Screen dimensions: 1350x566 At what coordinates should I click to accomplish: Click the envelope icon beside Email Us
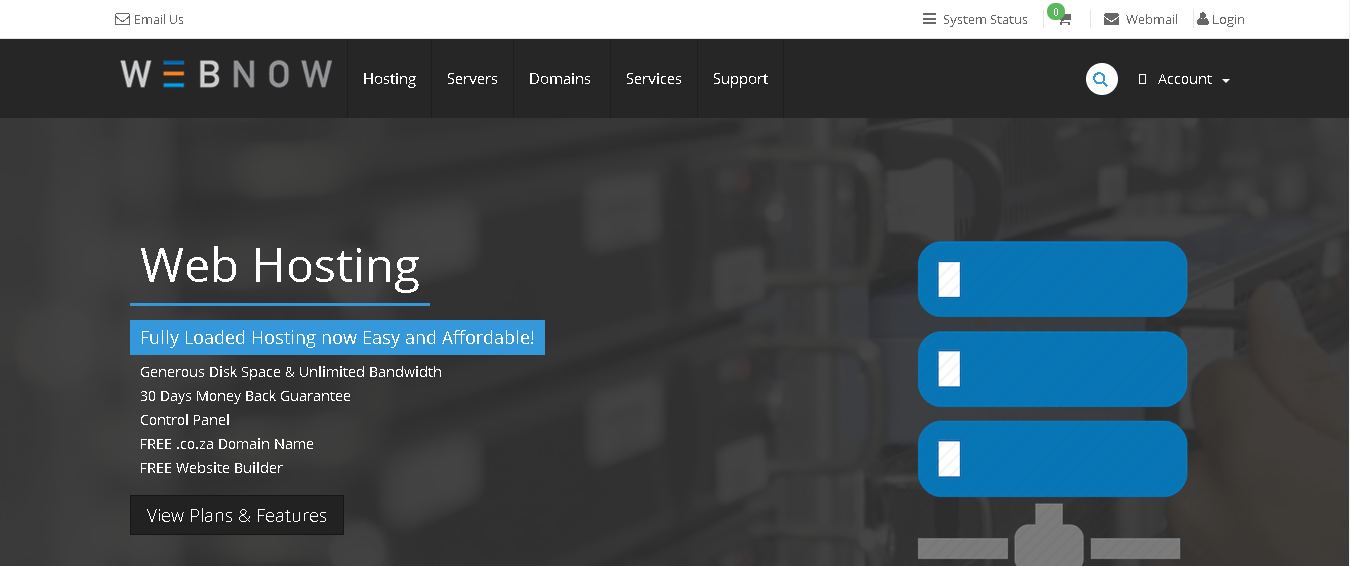(x=122, y=19)
